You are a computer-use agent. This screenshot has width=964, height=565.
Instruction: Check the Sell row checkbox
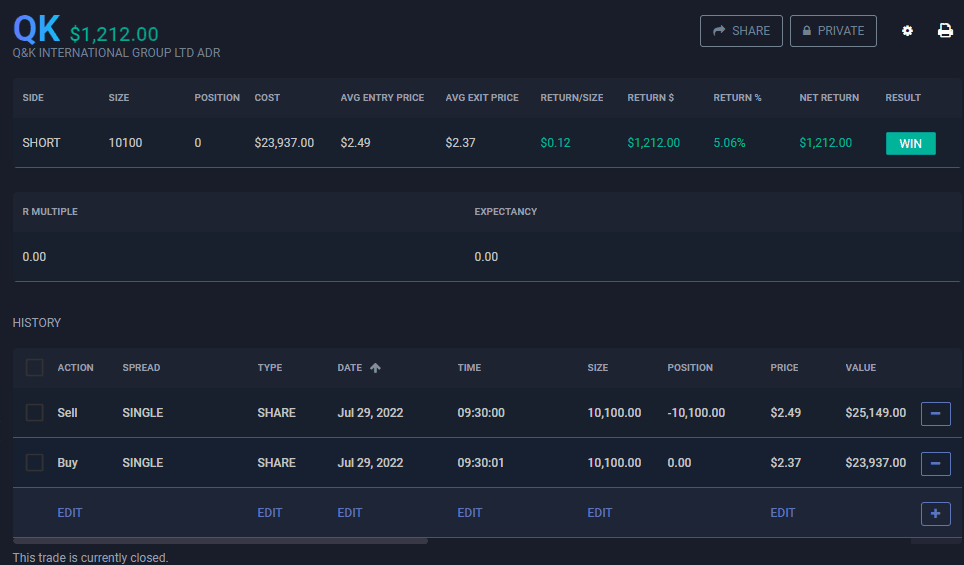tap(35, 413)
